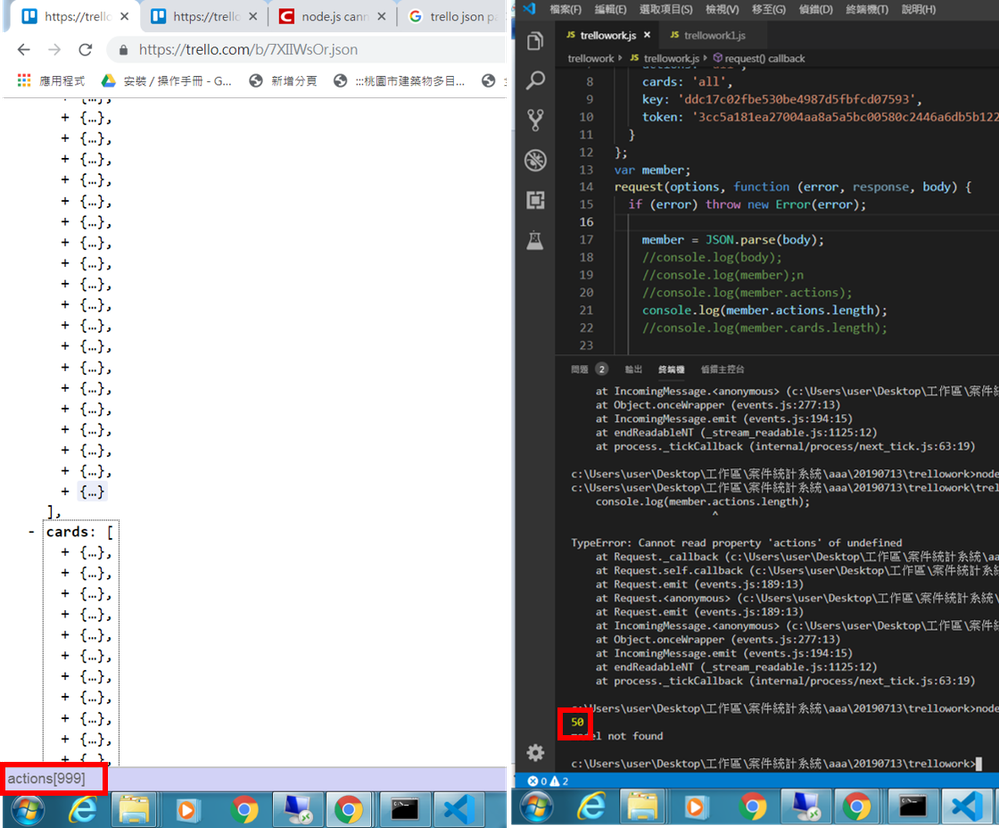
Task: Open the 編輯(E) menu
Action: click(x=610, y=9)
